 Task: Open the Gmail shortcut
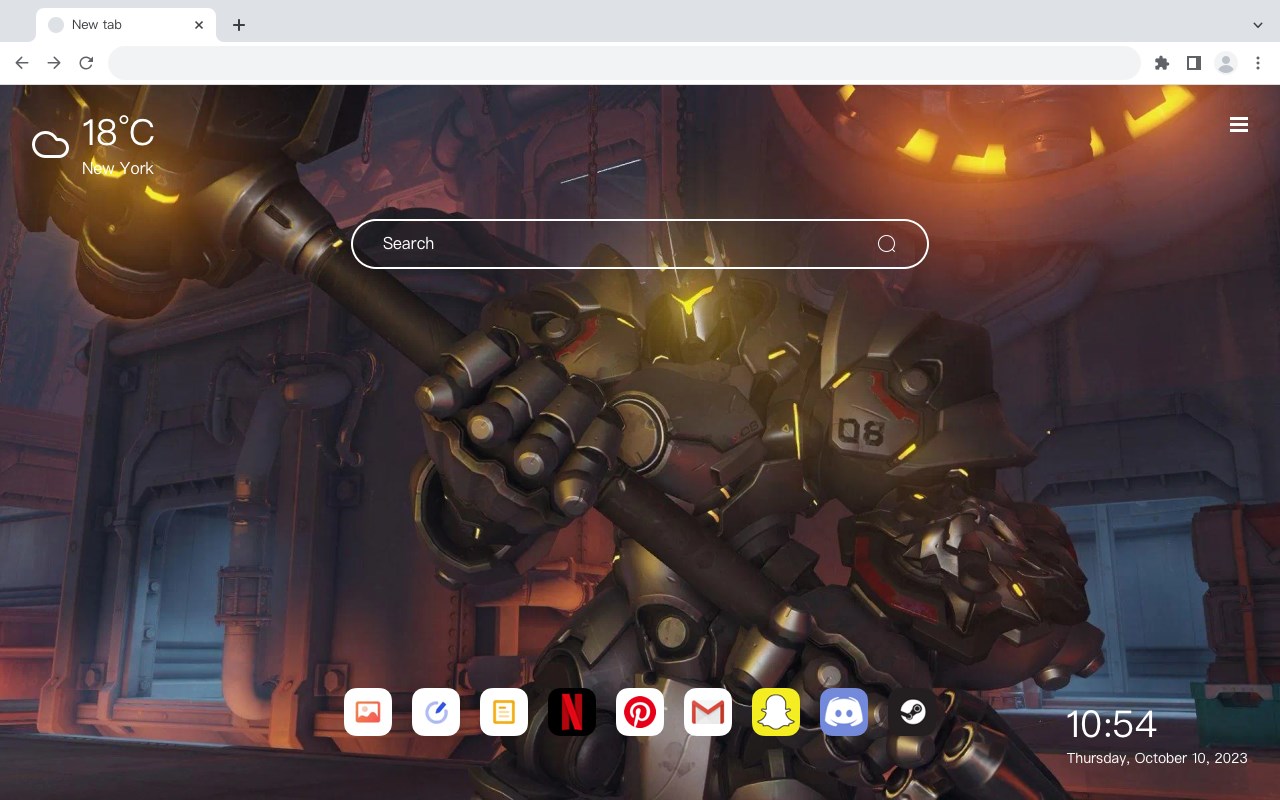(x=708, y=712)
